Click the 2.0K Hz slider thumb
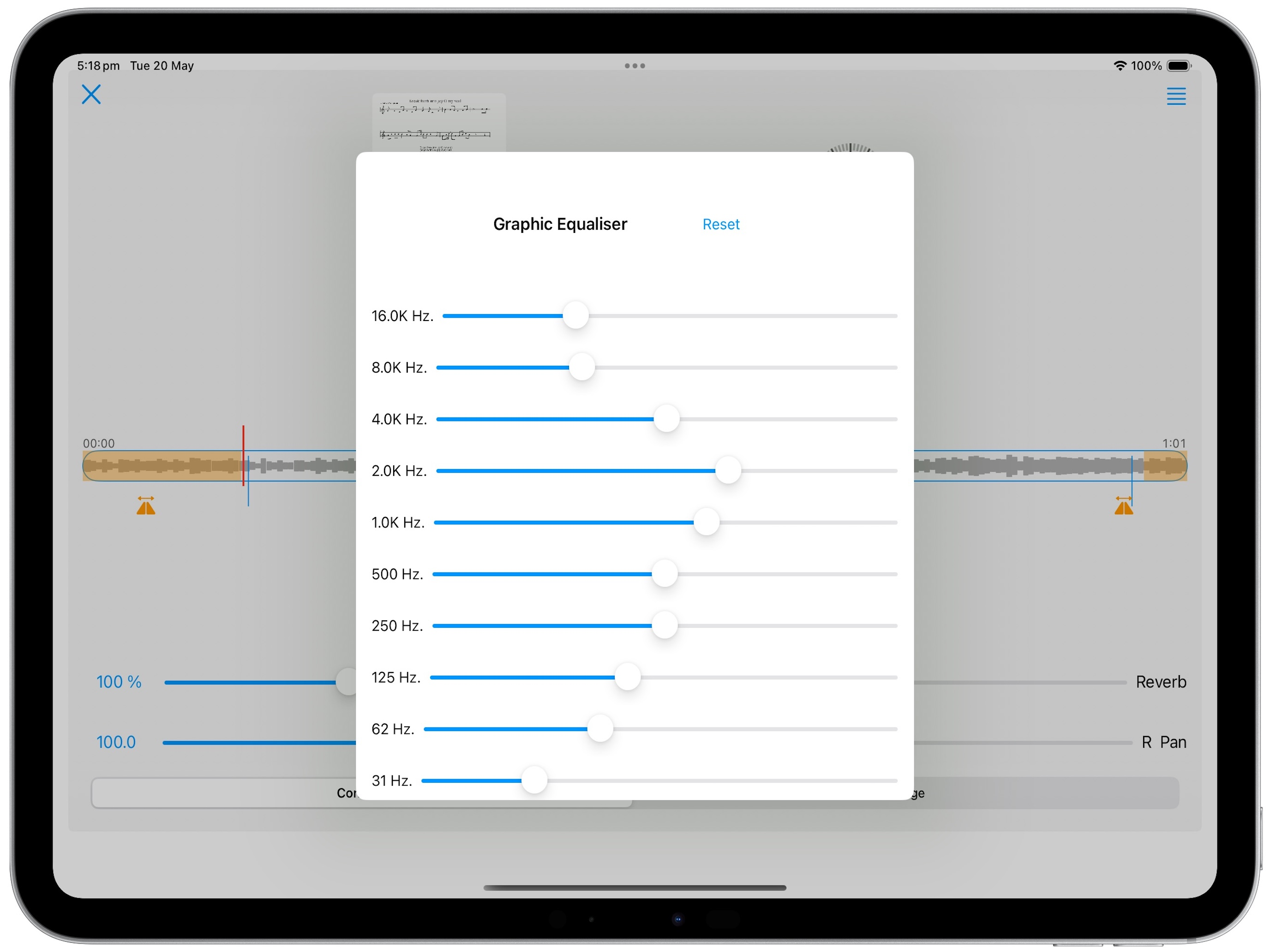 tap(728, 470)
